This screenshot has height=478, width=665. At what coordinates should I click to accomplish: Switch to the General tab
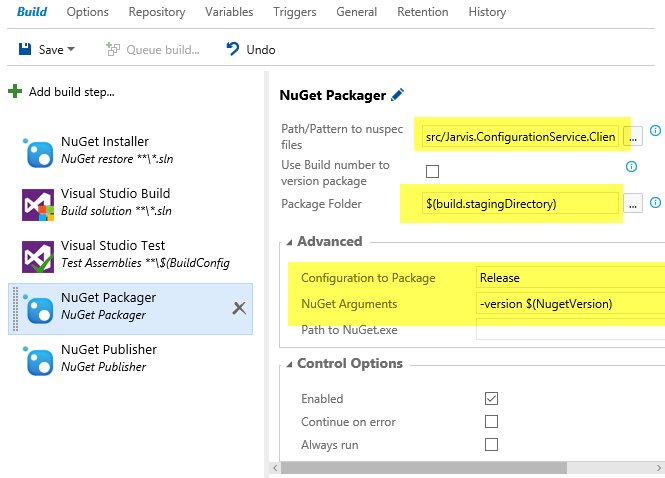[357, 12]
